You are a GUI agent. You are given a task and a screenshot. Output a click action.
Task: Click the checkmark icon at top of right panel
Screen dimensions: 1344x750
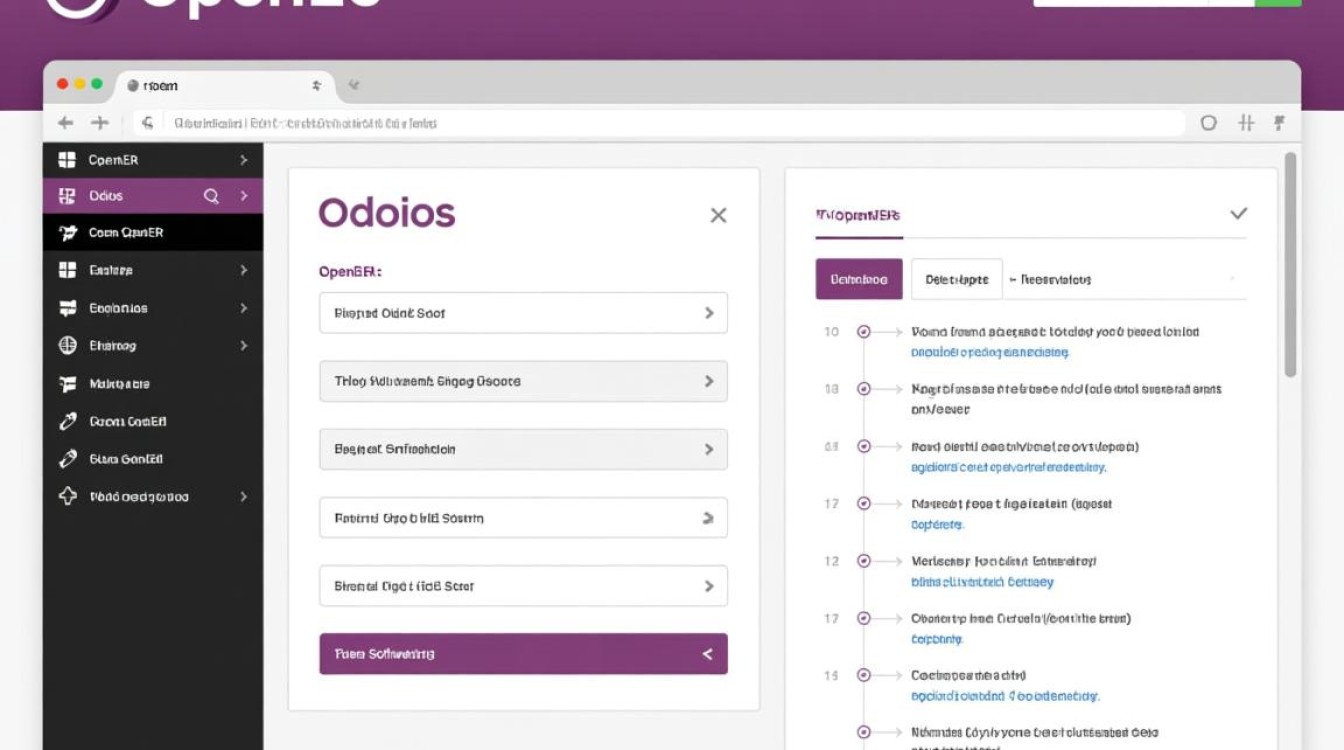[x=1238, y=213]
